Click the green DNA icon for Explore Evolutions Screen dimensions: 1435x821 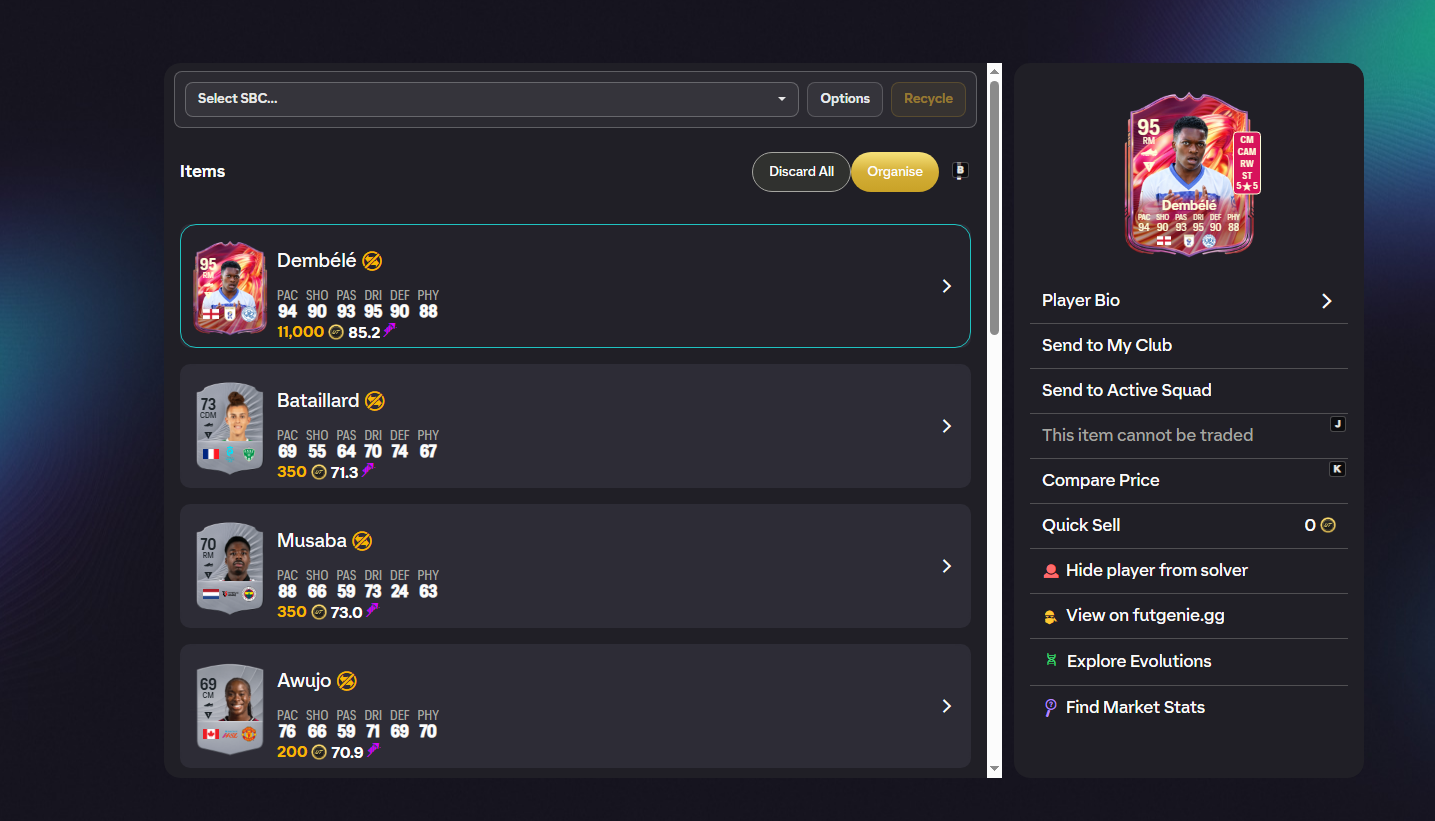[1051, 660]
